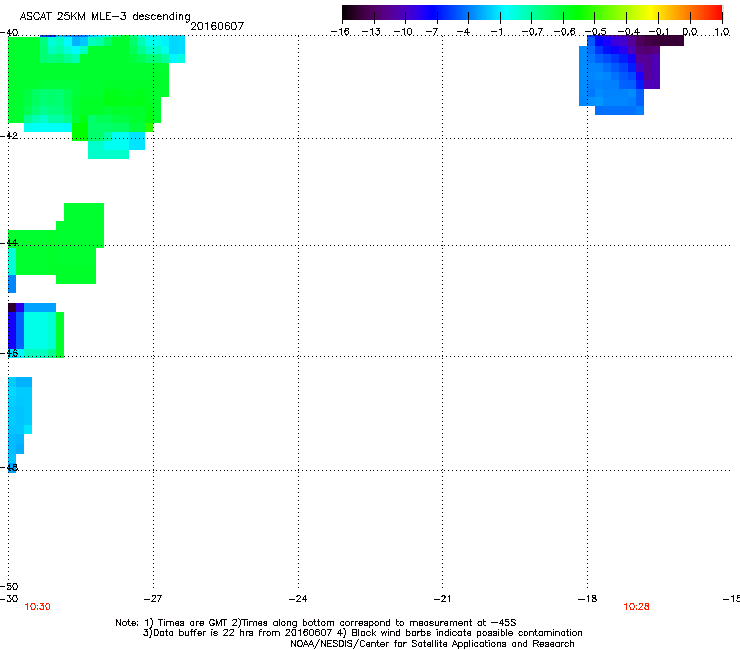Viewport: 740px width, 650px height.
Task: Click the -4 color bar label
Action: click(463, 32)
